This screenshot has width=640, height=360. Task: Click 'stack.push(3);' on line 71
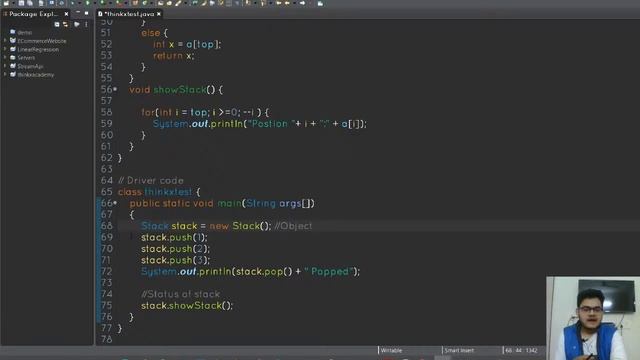click(x=176, y=260)
